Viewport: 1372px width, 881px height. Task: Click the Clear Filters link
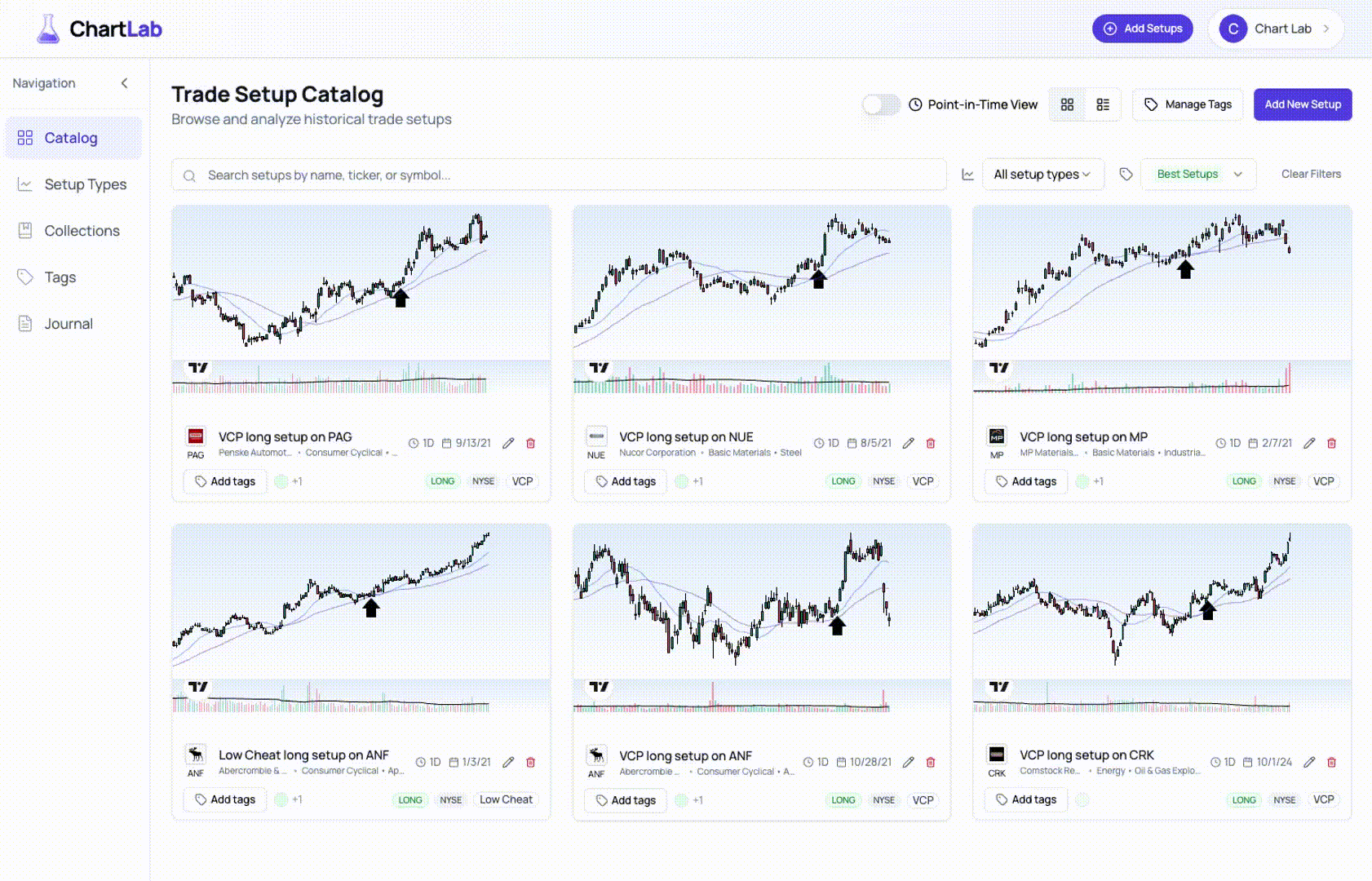(1311, 175)
